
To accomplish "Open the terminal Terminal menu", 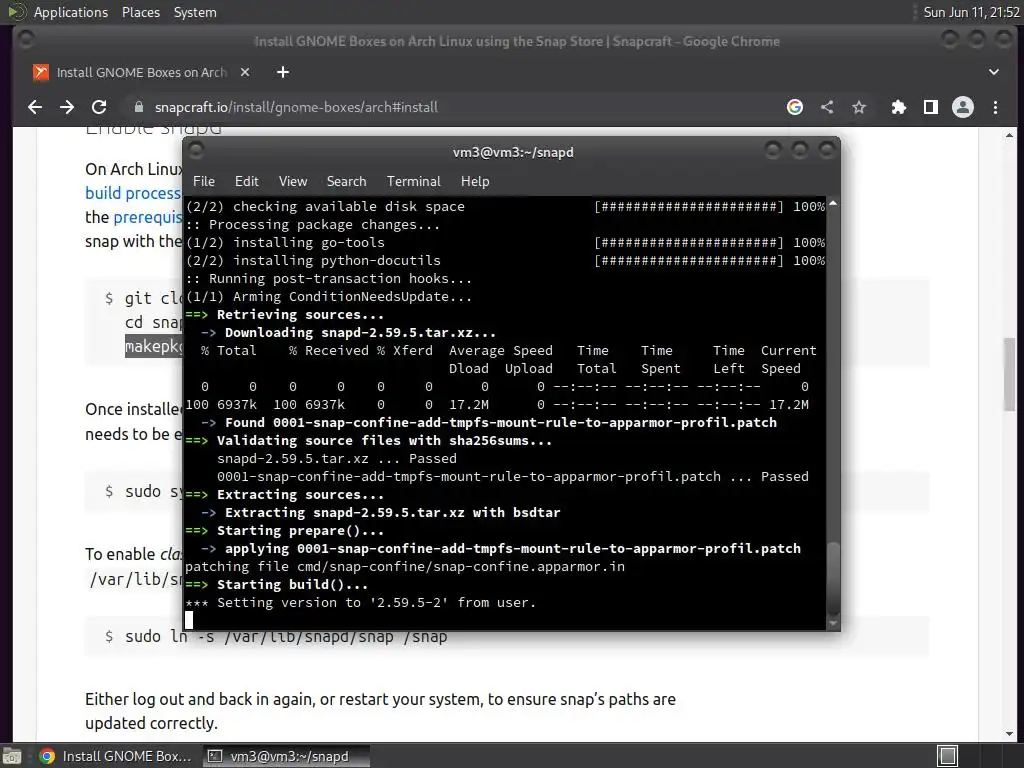I will pyautogui.click(x=413, y=182).
